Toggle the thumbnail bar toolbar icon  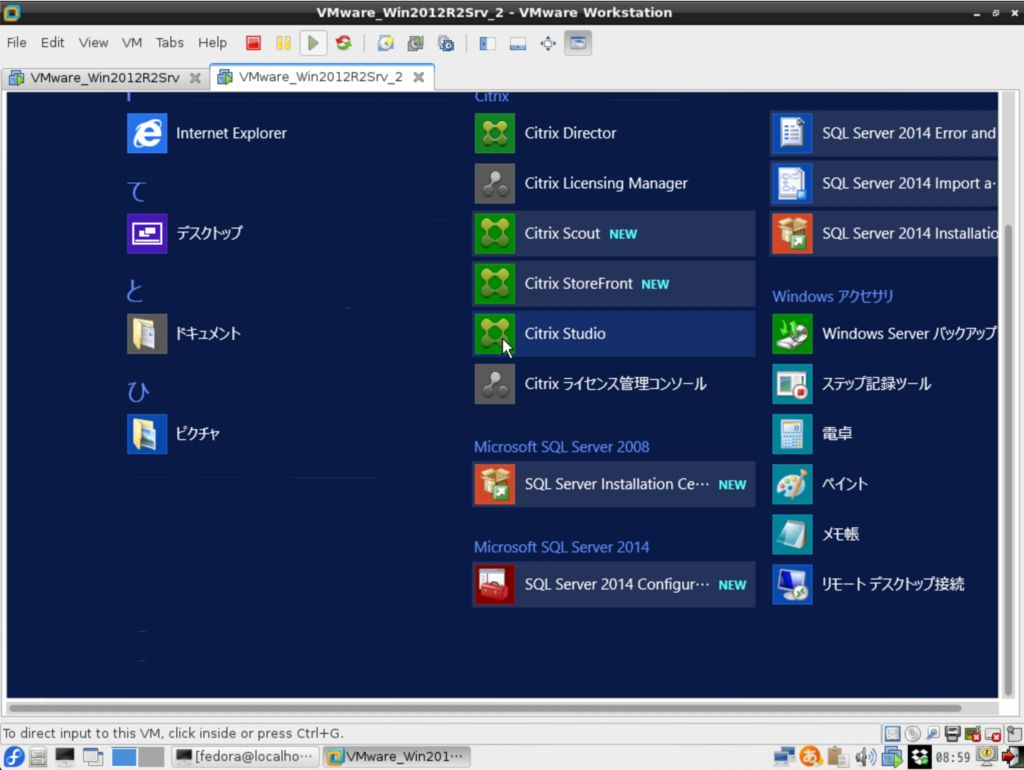point(518,43)
